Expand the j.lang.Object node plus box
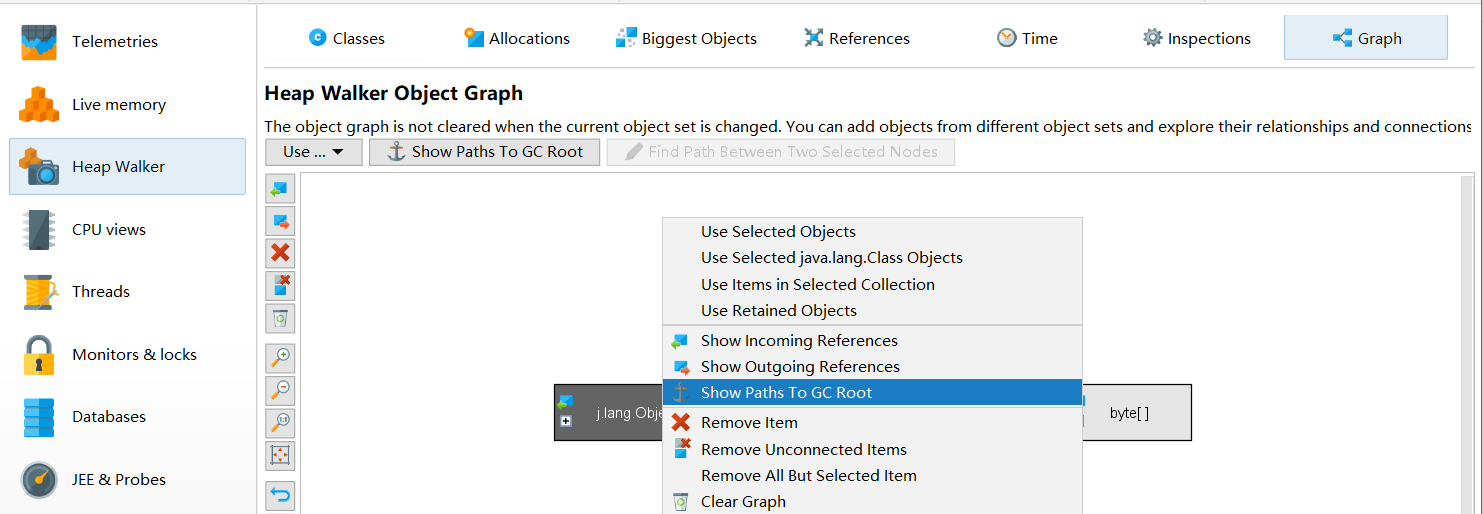The height and width of the screenshot is (514, 1483). click(x=566, y=421)
